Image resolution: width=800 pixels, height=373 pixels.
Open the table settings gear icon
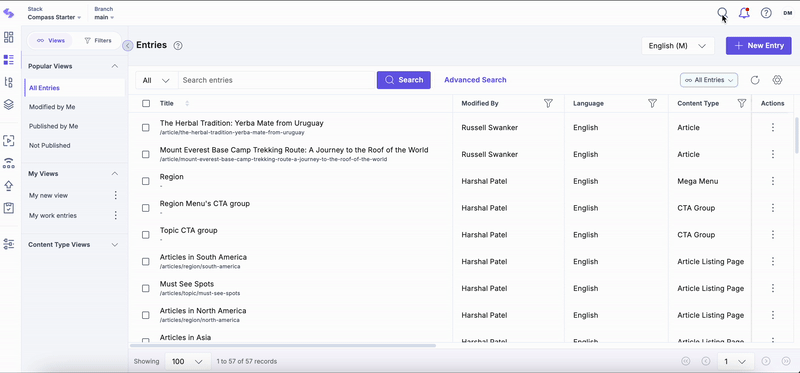(777, 80)
